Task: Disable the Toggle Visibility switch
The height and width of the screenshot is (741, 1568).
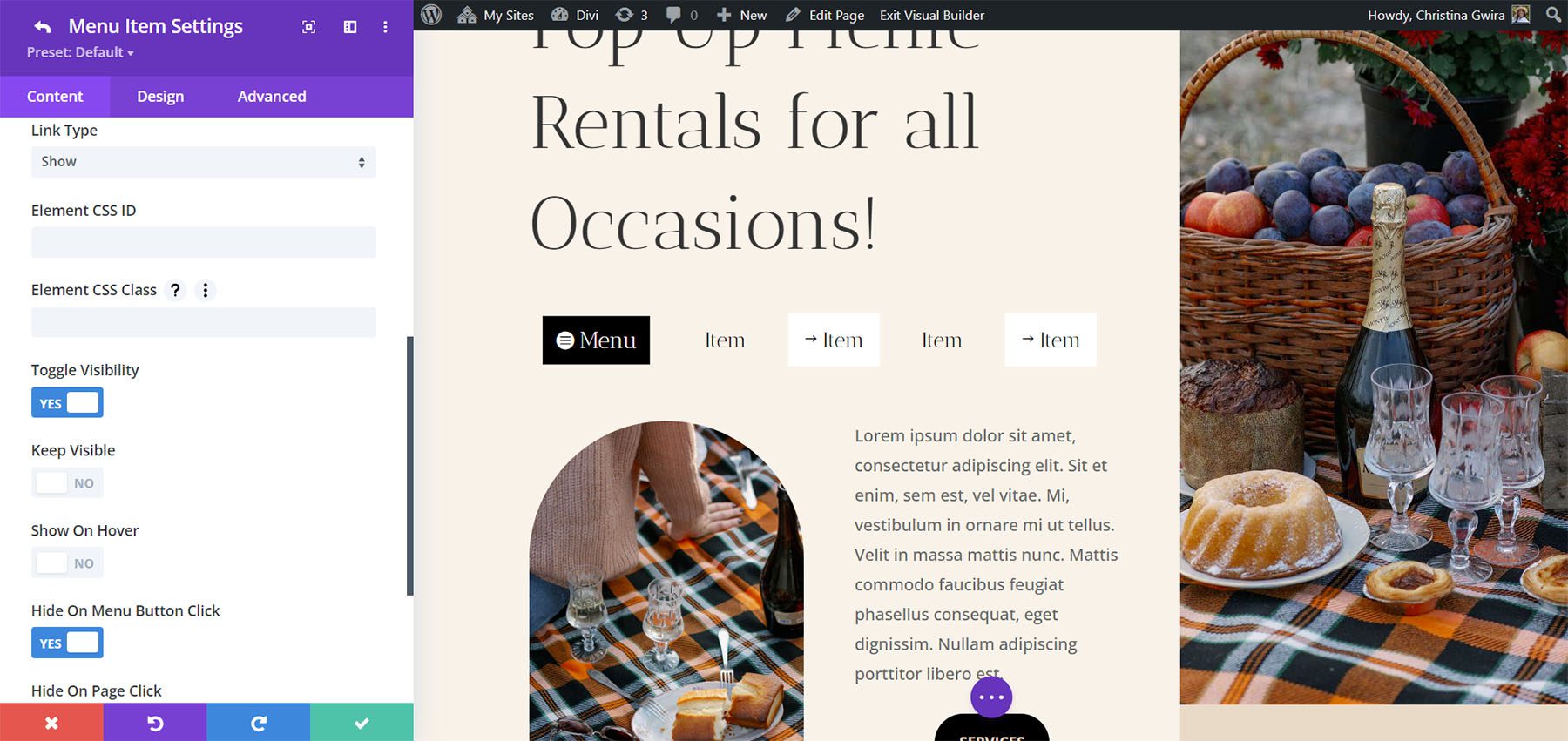Action: 67,402
